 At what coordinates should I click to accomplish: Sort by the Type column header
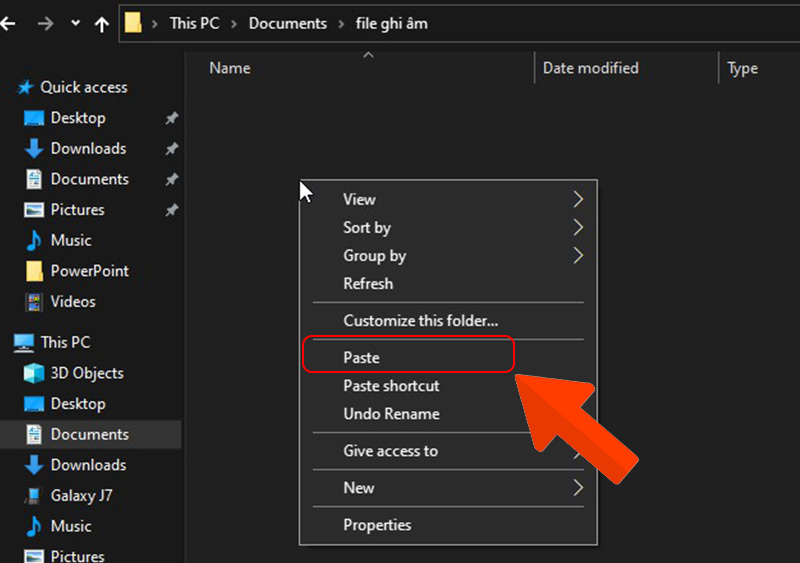click(742, 68)
